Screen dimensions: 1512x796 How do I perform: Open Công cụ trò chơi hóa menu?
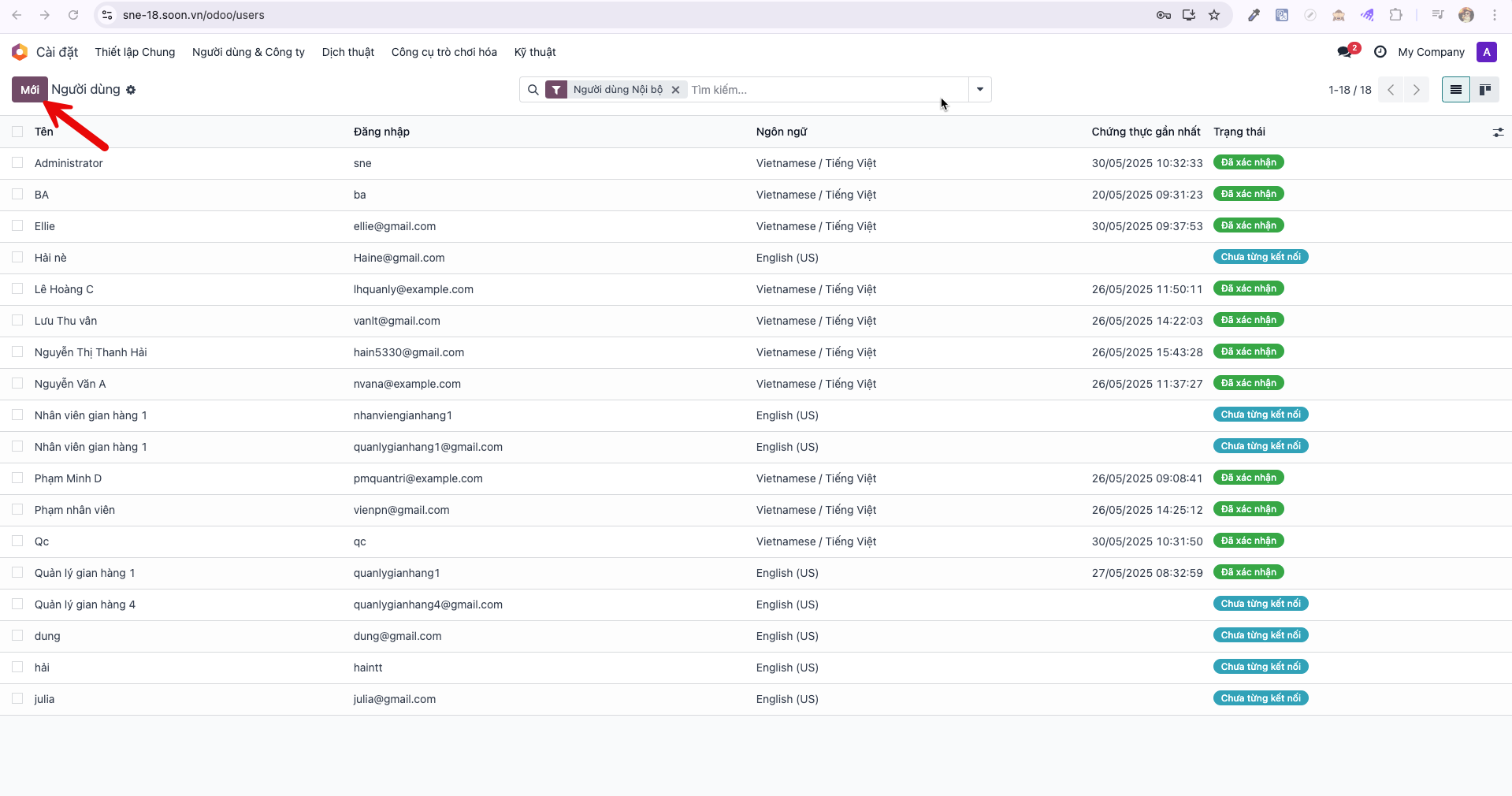point(444,52)
